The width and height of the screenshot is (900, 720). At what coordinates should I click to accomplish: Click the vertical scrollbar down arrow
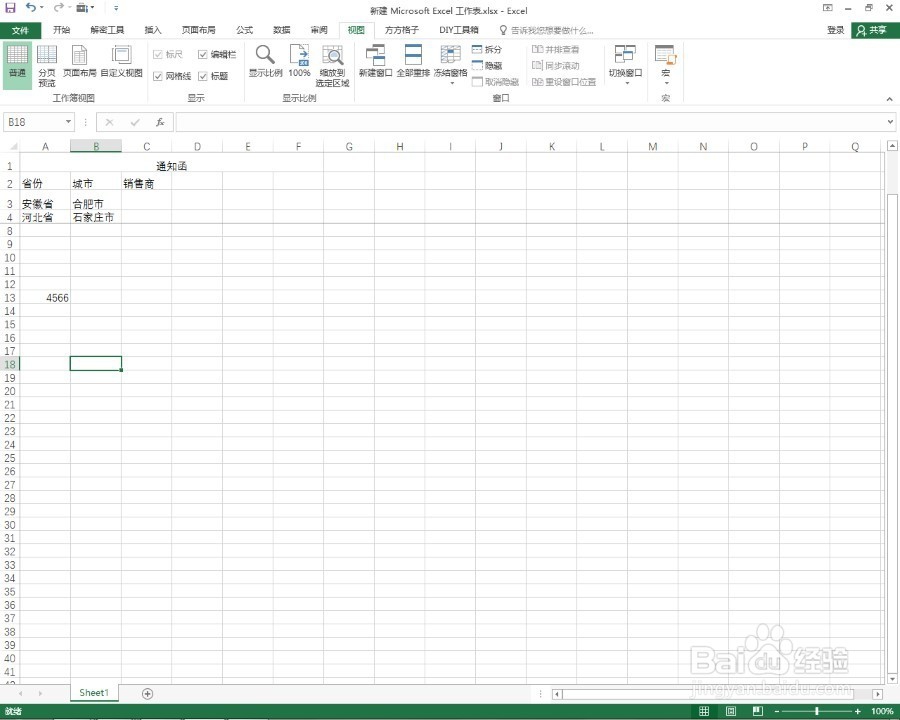tap(892, 679)
